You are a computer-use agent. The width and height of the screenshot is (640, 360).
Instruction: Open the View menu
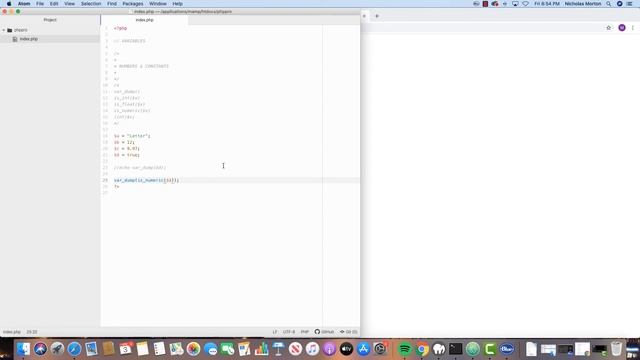tap(69, 4)
